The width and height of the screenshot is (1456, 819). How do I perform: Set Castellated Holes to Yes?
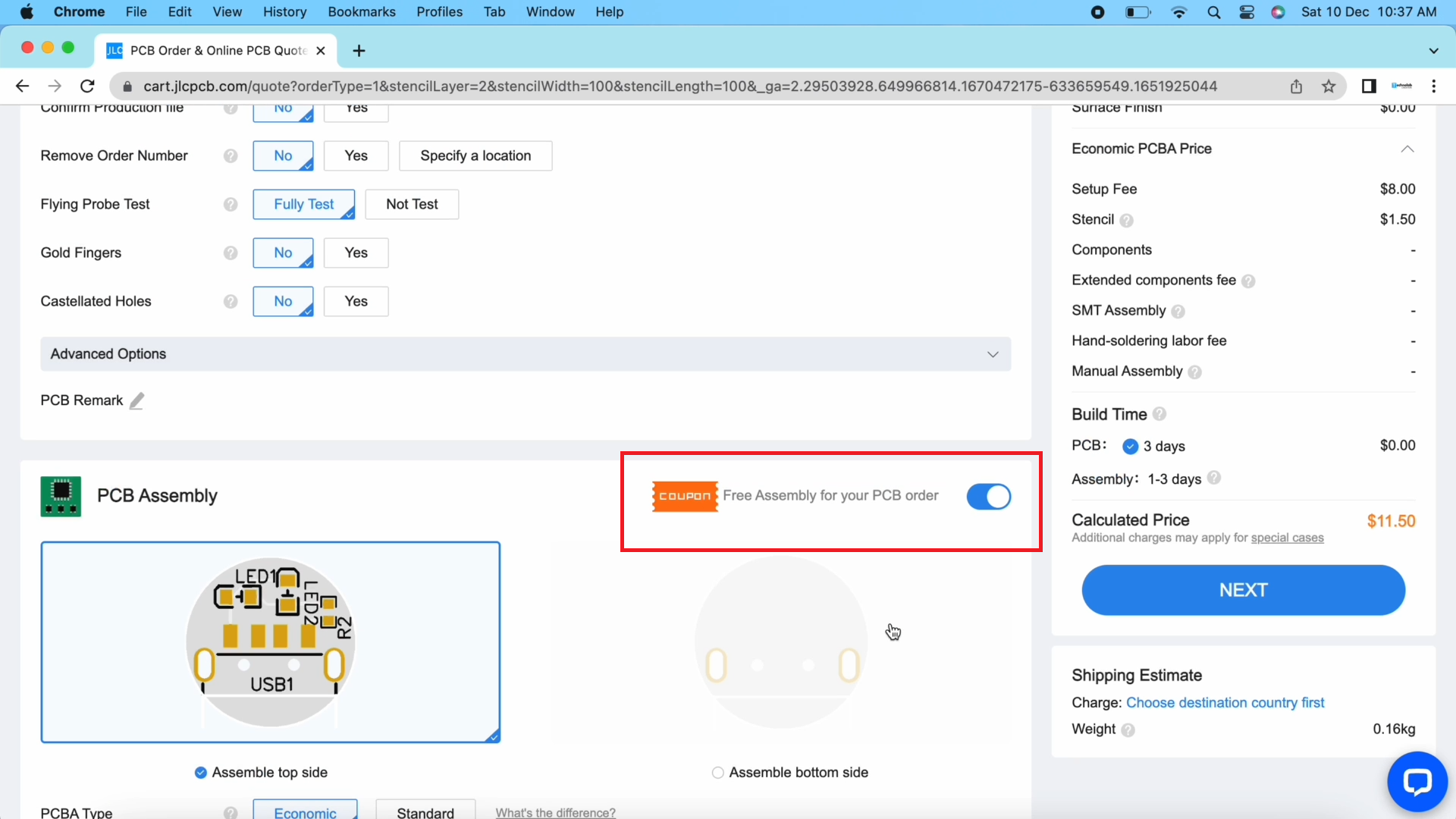click(x=356, y=301)
